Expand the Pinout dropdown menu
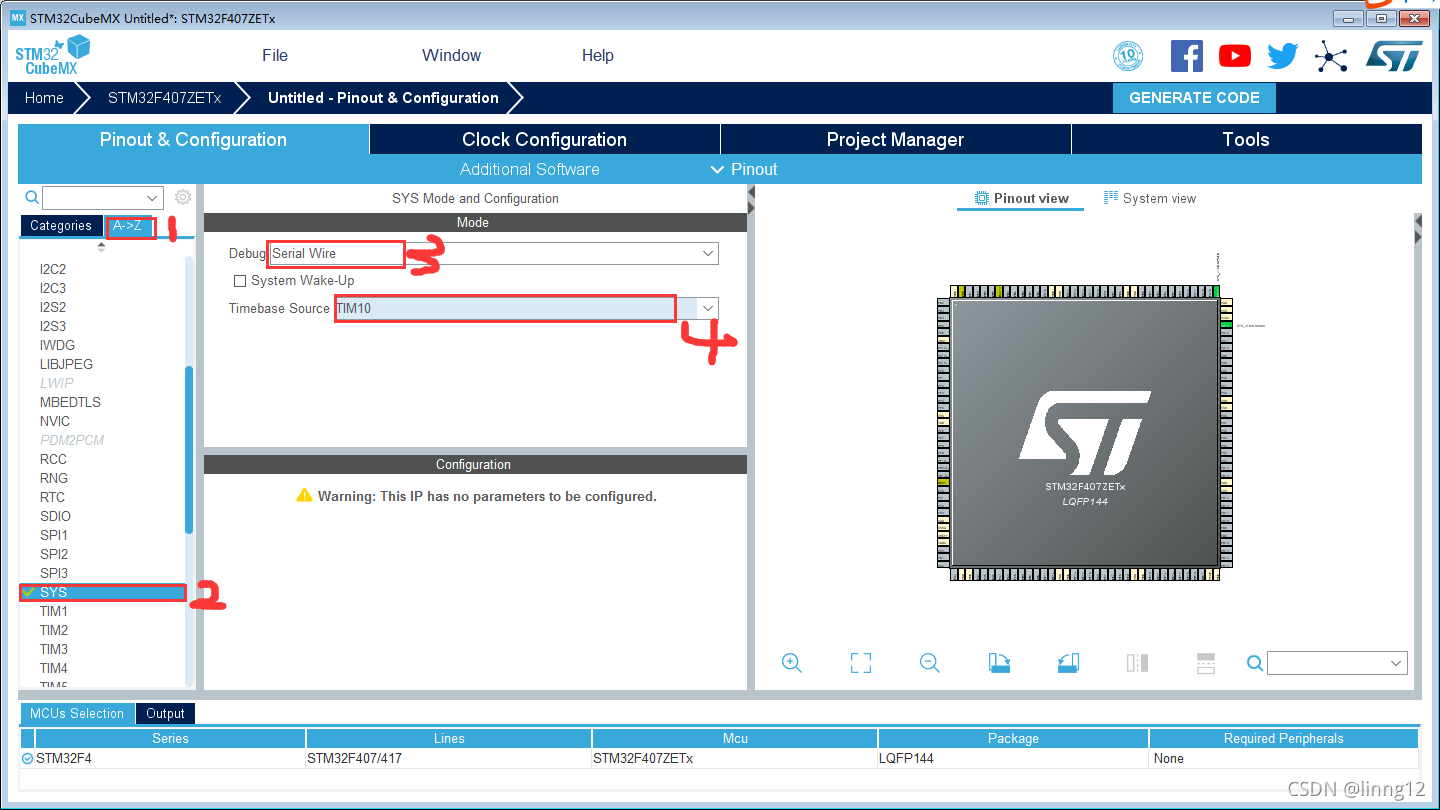Image resolution: width=1440 pixels, height=810 pixels. 744,169
